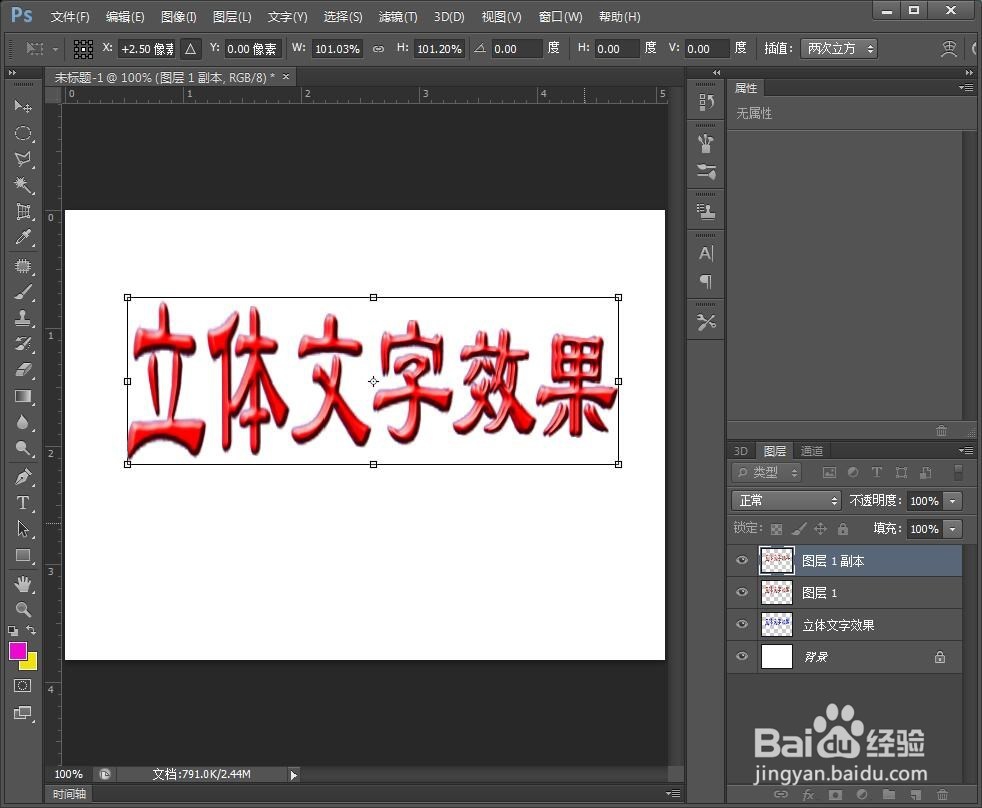This screenshot has width=982, height=808.
Task: Select the Zoom tool in the toolbox
Action: pos(24,607)
